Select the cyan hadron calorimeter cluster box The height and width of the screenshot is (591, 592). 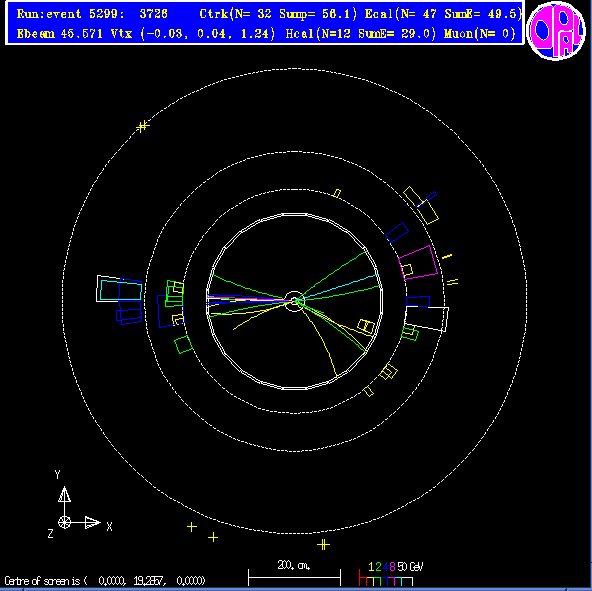(x=121, y=290)
